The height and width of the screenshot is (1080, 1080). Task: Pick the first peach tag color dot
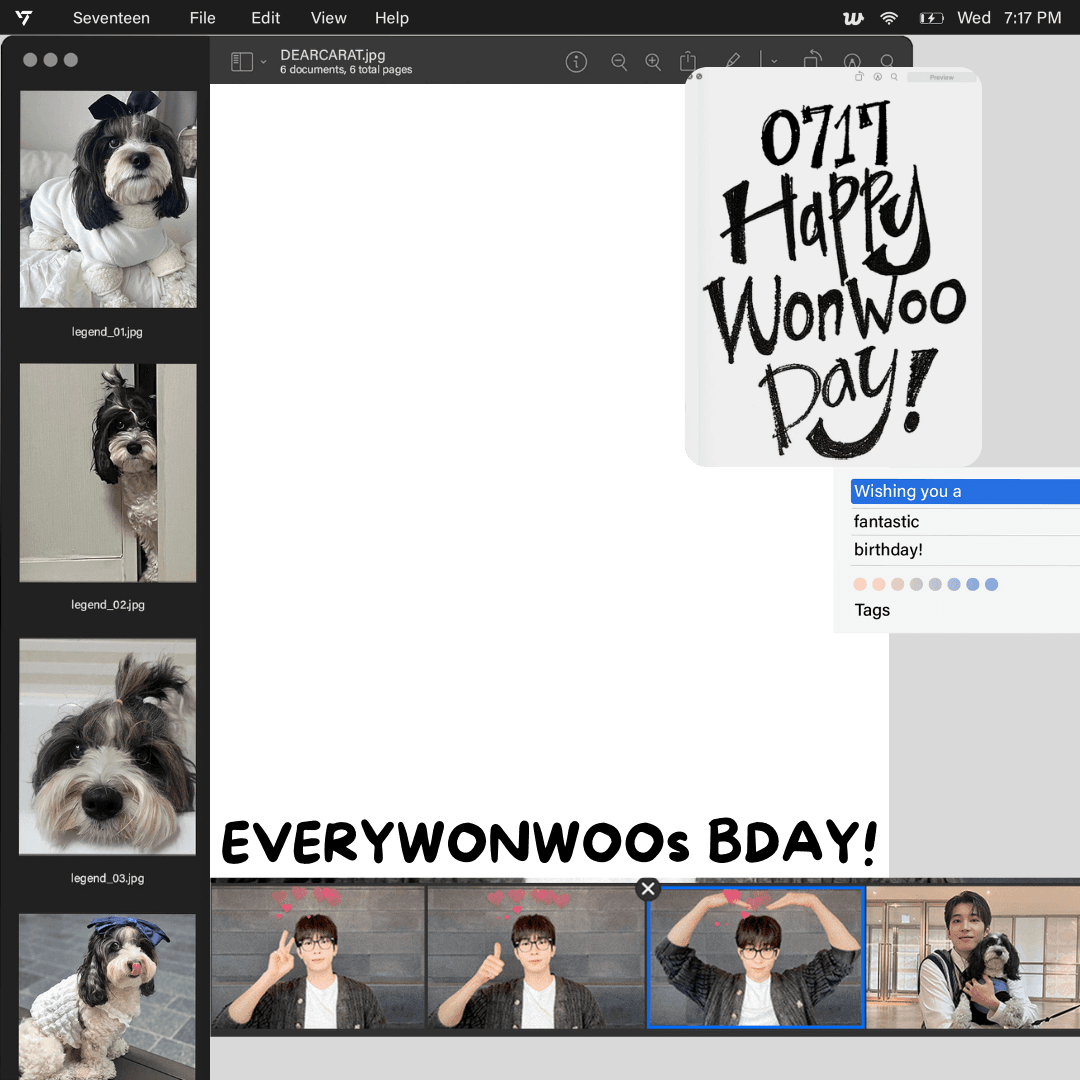[860, 584]
